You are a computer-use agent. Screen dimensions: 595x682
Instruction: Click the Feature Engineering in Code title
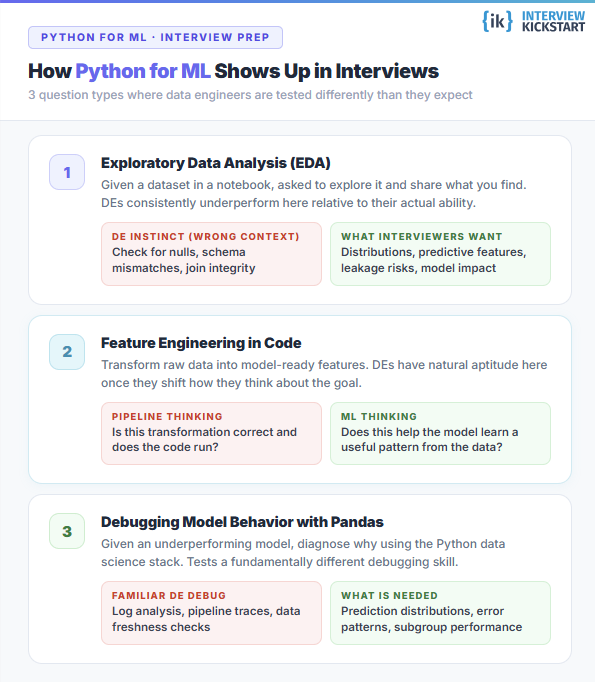pyautogui.click(x=201, y=343)
